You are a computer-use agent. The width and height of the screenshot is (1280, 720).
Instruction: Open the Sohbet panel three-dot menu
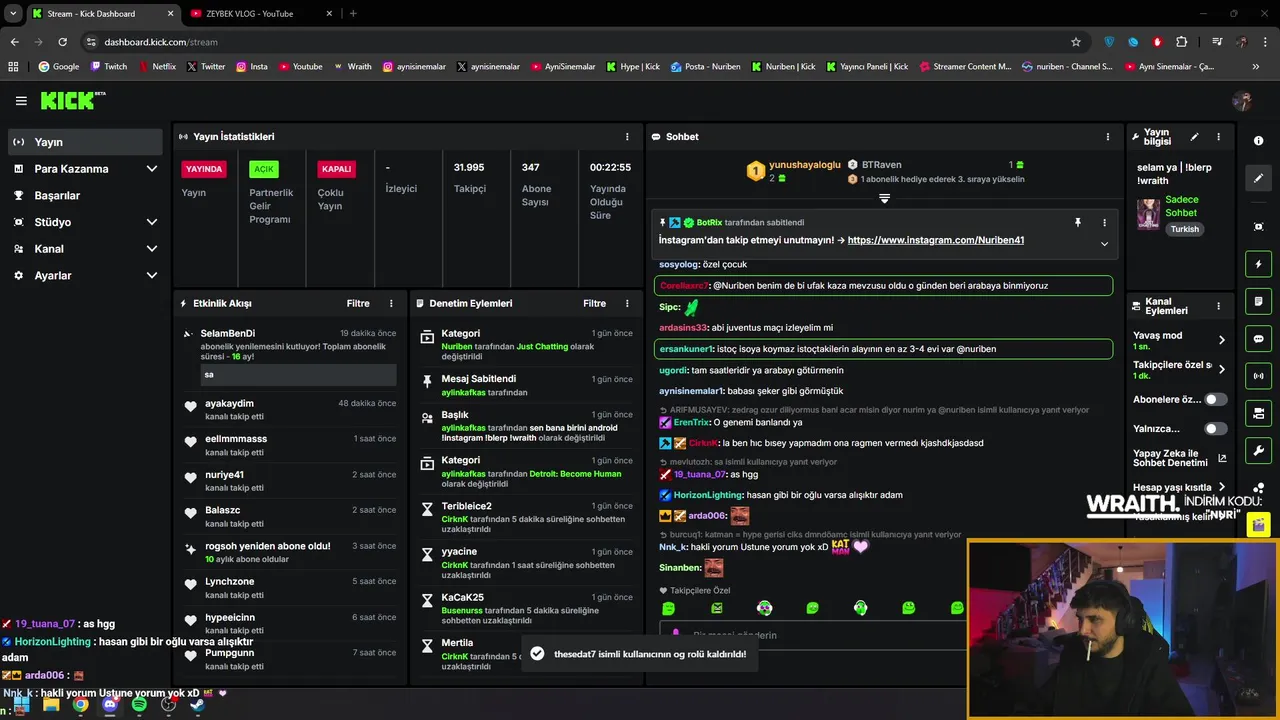[1107, 136]
